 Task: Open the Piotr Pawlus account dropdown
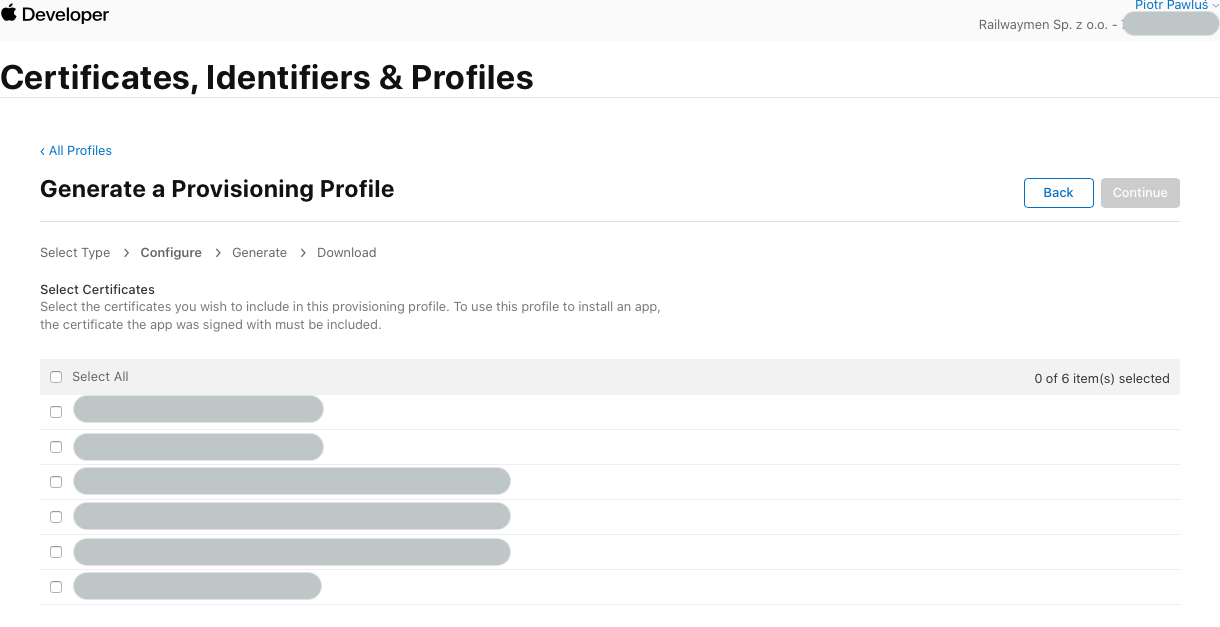[1176, 5]
